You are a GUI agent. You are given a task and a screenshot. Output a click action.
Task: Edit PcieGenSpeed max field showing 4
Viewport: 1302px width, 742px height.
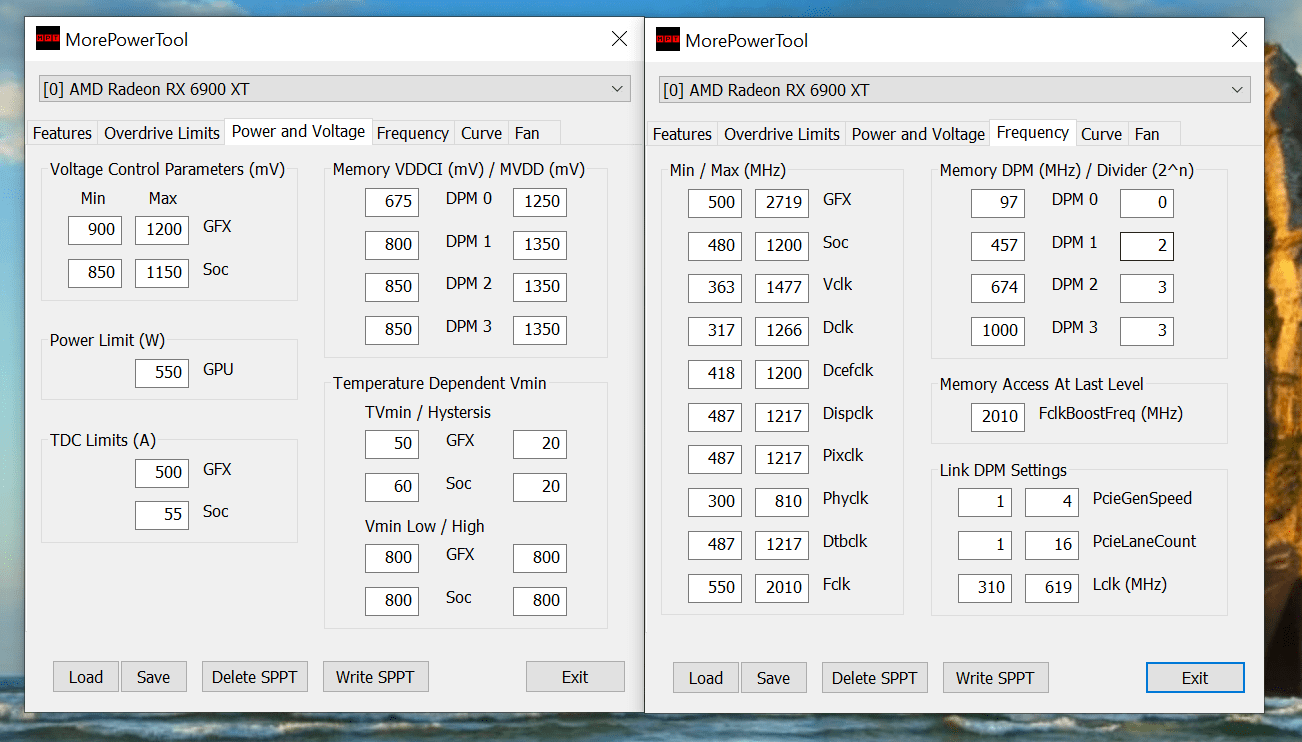point(1052,502)
